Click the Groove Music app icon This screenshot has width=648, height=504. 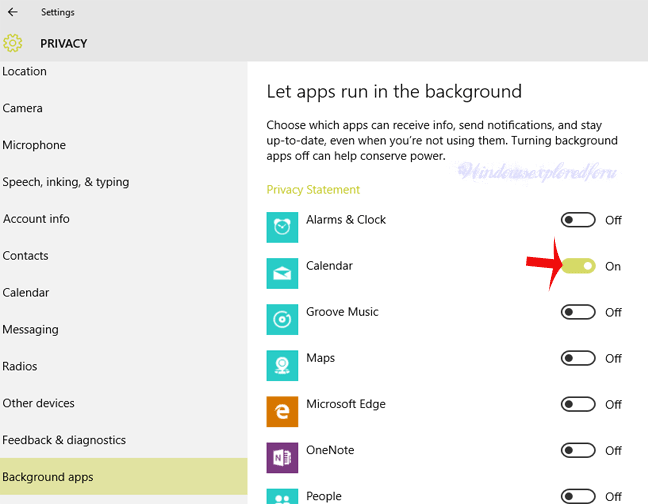(x=282, y=319)
